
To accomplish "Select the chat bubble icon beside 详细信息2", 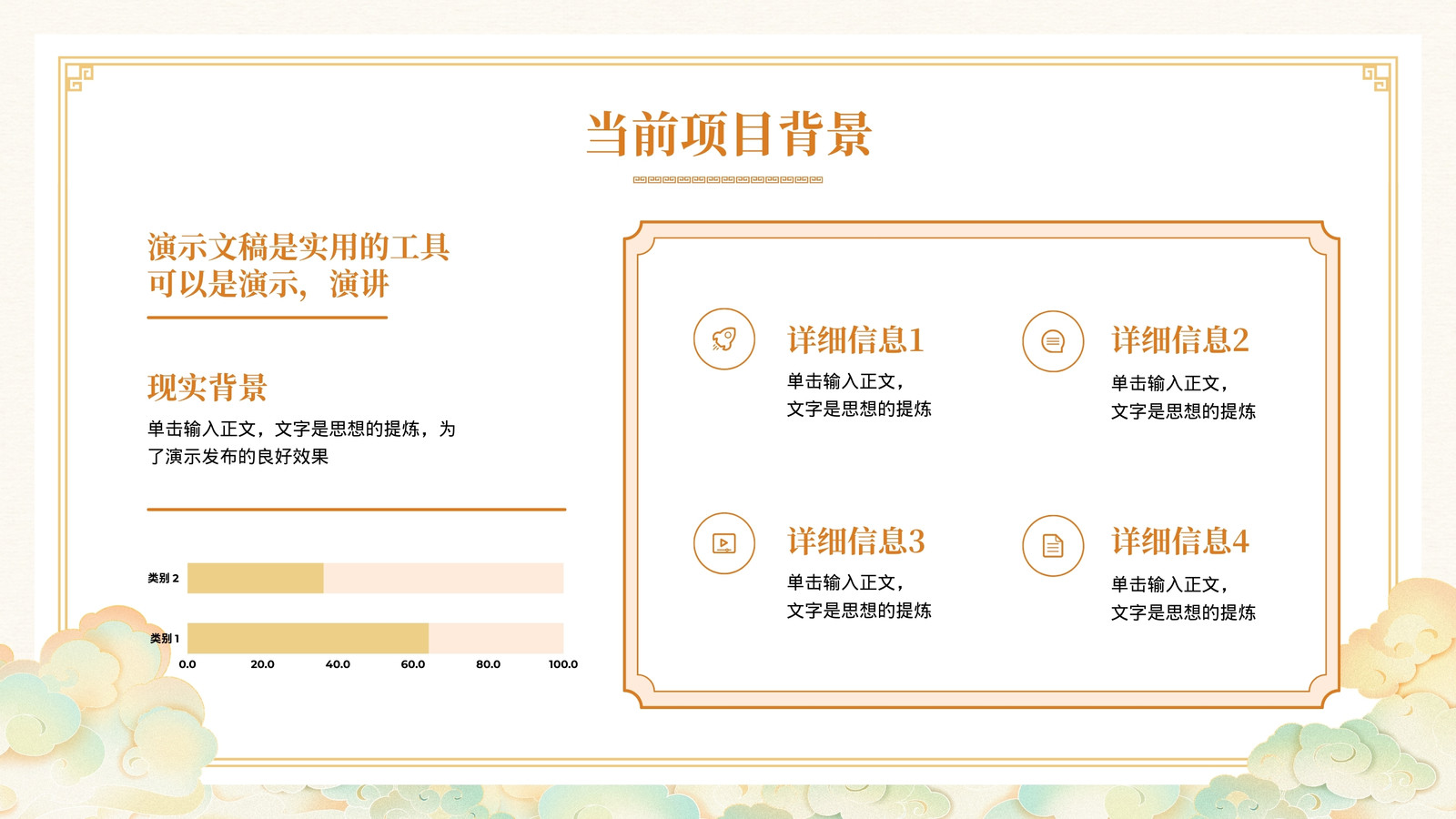I will 1053,341.
